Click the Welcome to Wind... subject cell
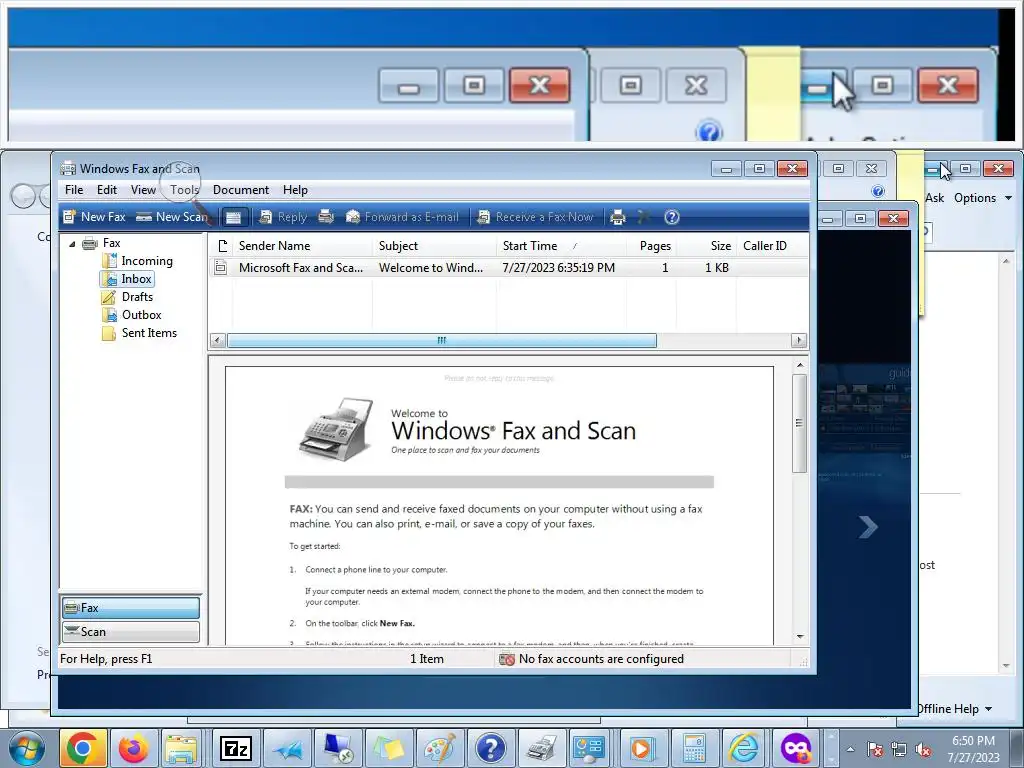1024x768 pixels. click(431, 268)
